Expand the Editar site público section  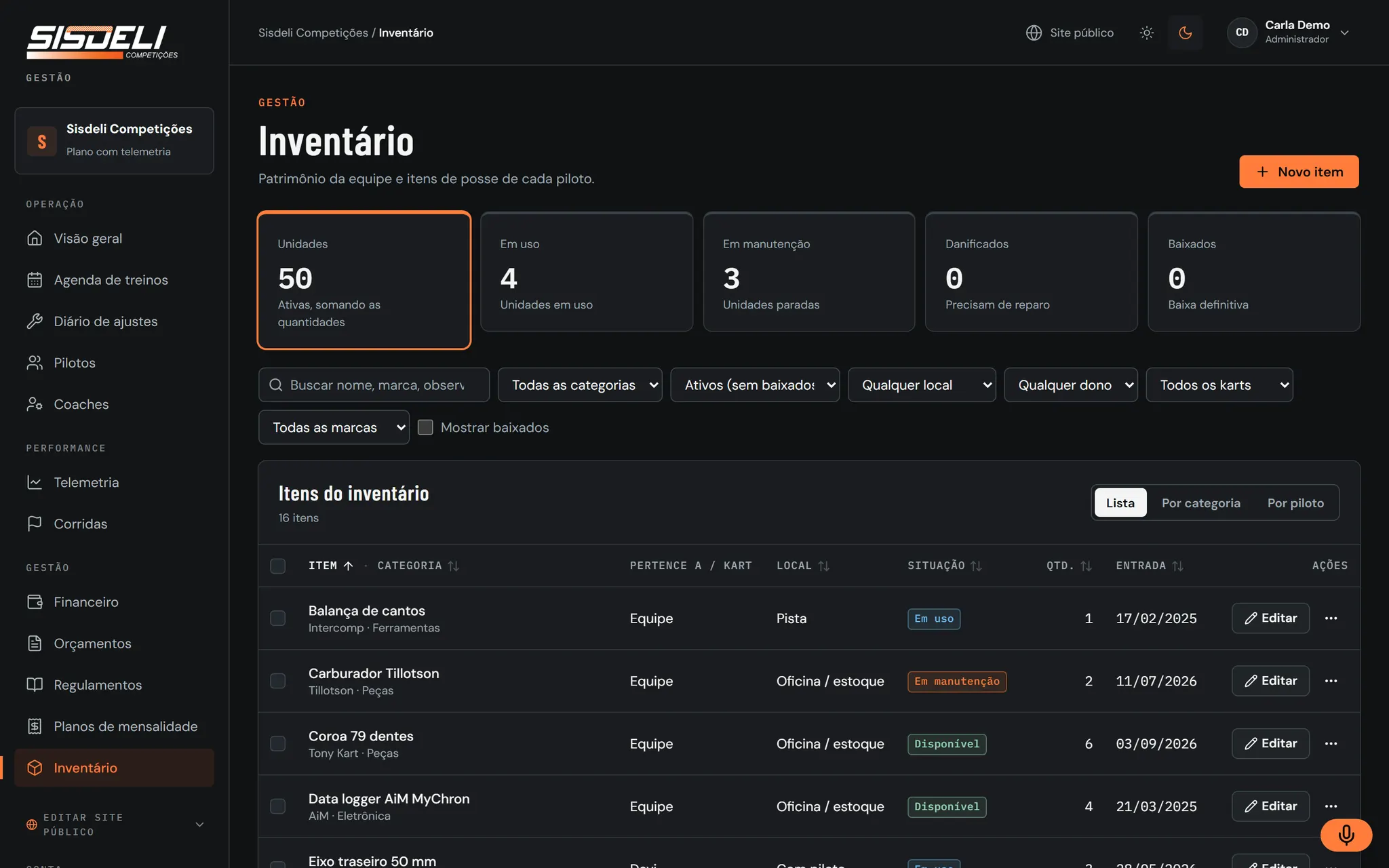114,825
